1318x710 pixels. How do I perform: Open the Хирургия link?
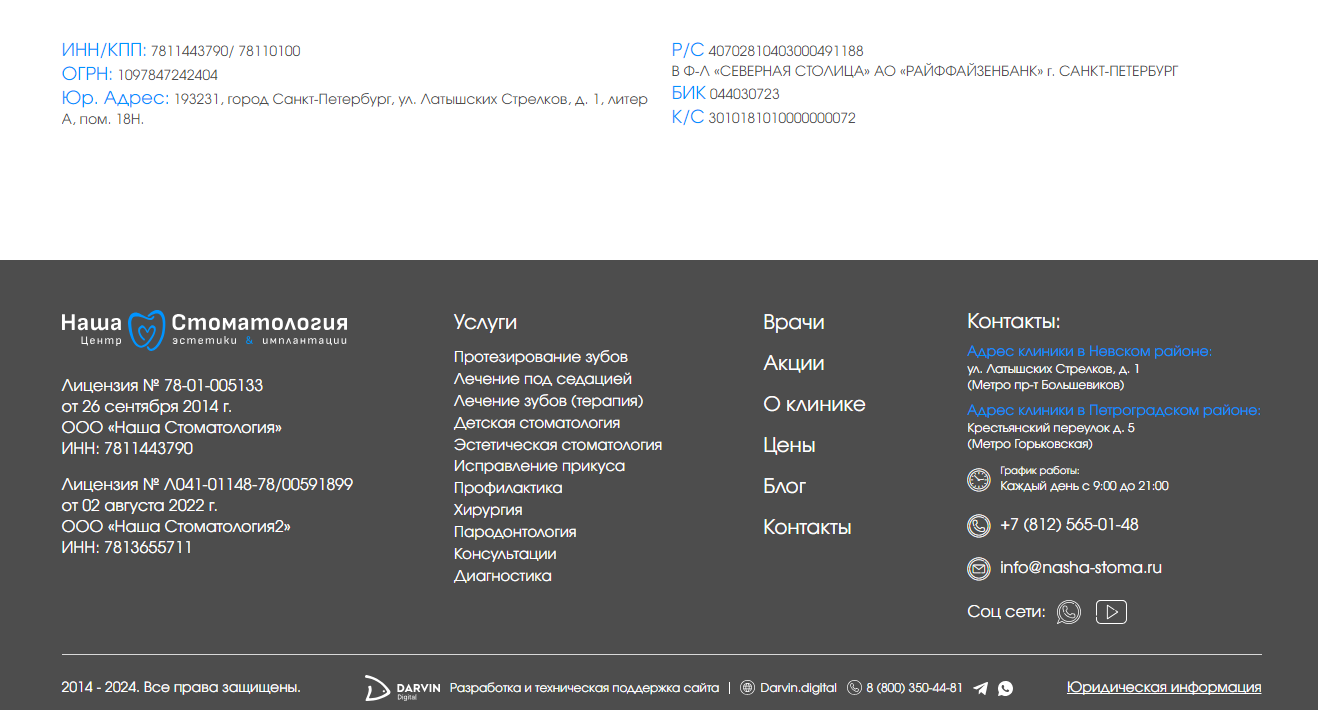tap(488, 510)
